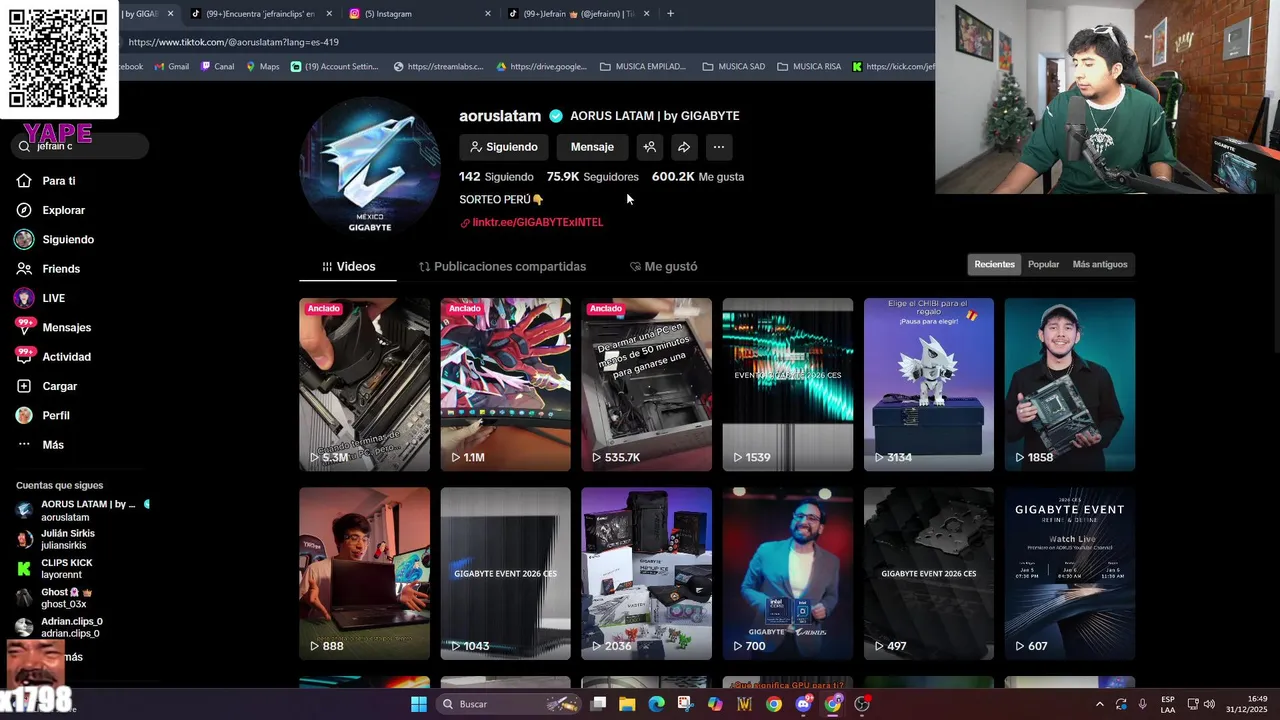Open MUSICA SAD bookmark folder
1280x720 pixels.
coord(734,67)
